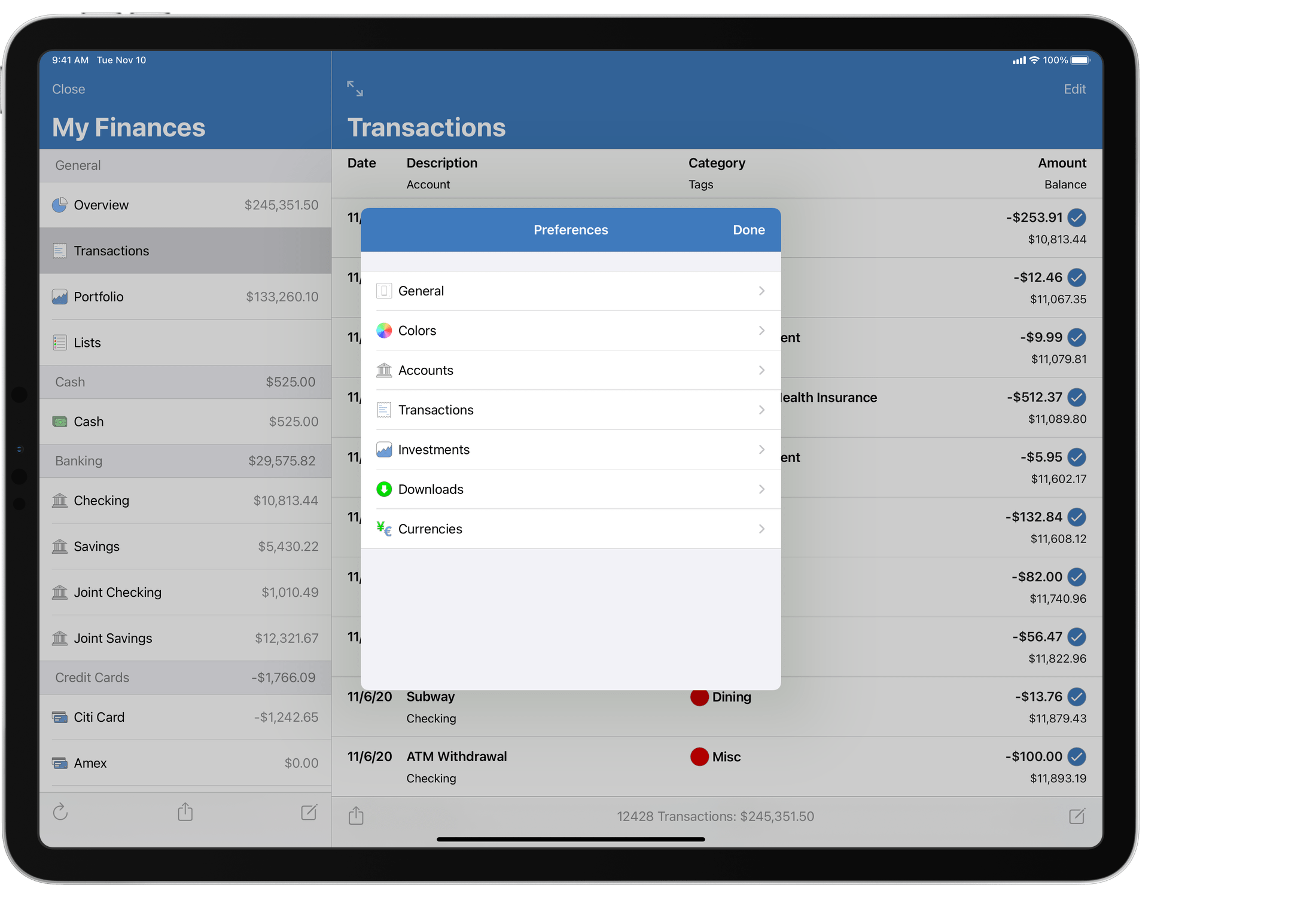Expand Investments preferences chevron
Image resolution: width=1316 pixels, height=897 pixels.
761,450
